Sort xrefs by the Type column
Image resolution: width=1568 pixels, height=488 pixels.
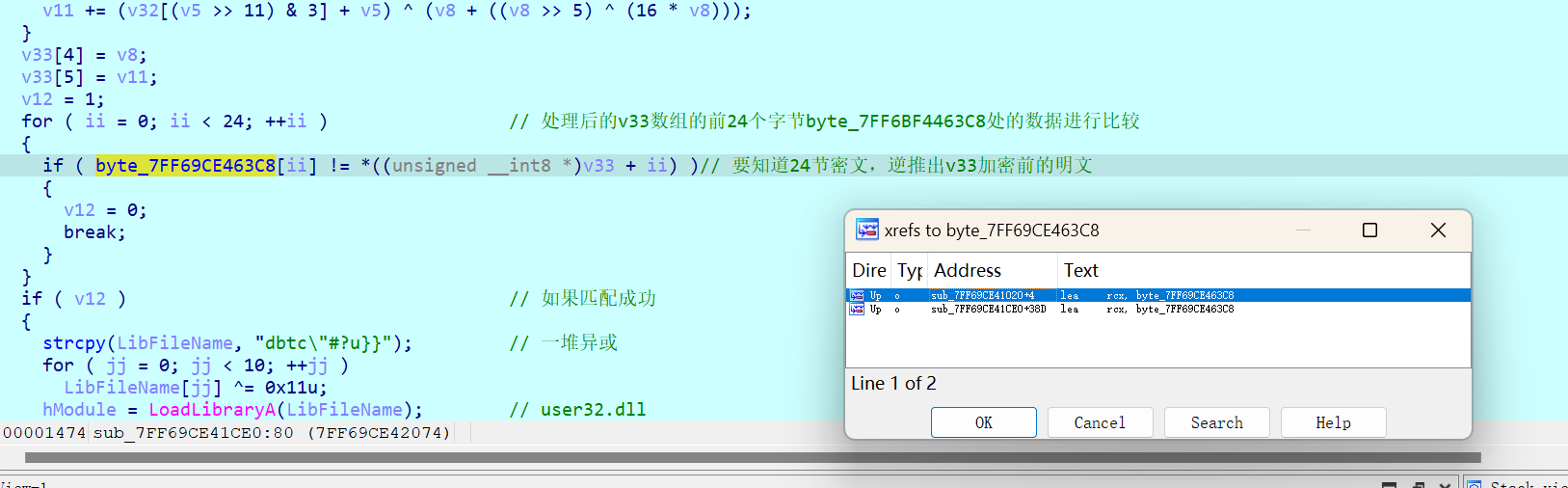pyautogui.click(x=910, y=270)
